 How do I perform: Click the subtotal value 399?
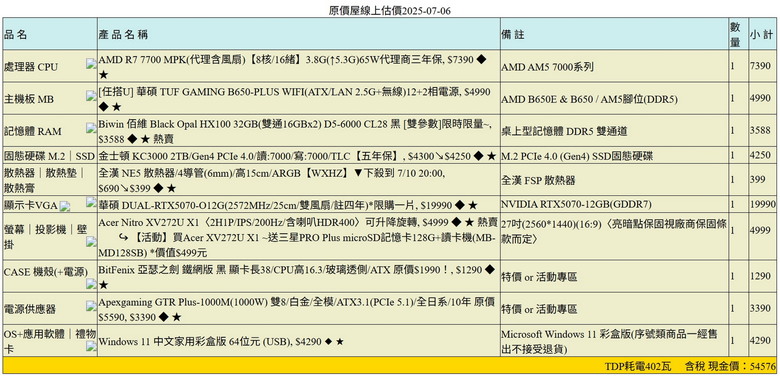pos(758,180)
